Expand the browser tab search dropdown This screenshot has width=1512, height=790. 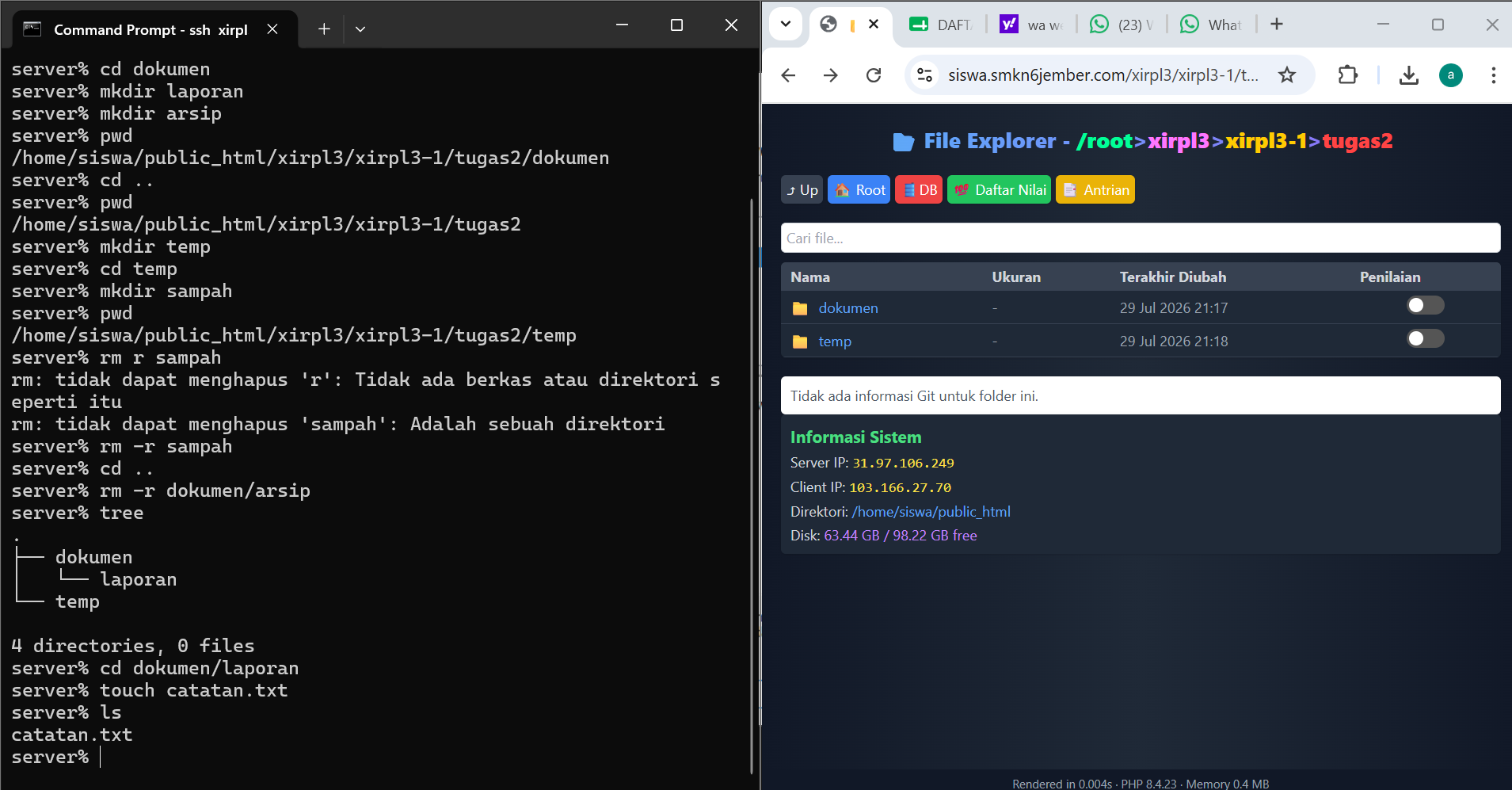coord(786,24)
